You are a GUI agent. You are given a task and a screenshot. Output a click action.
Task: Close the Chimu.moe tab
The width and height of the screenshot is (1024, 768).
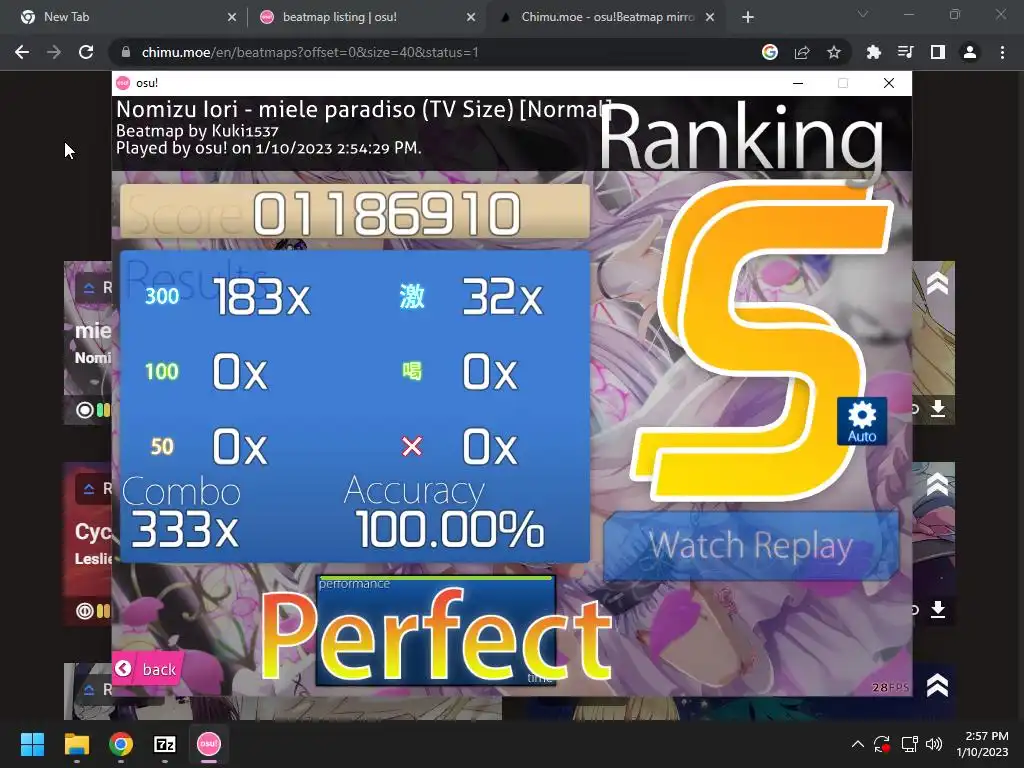point(710,18)
